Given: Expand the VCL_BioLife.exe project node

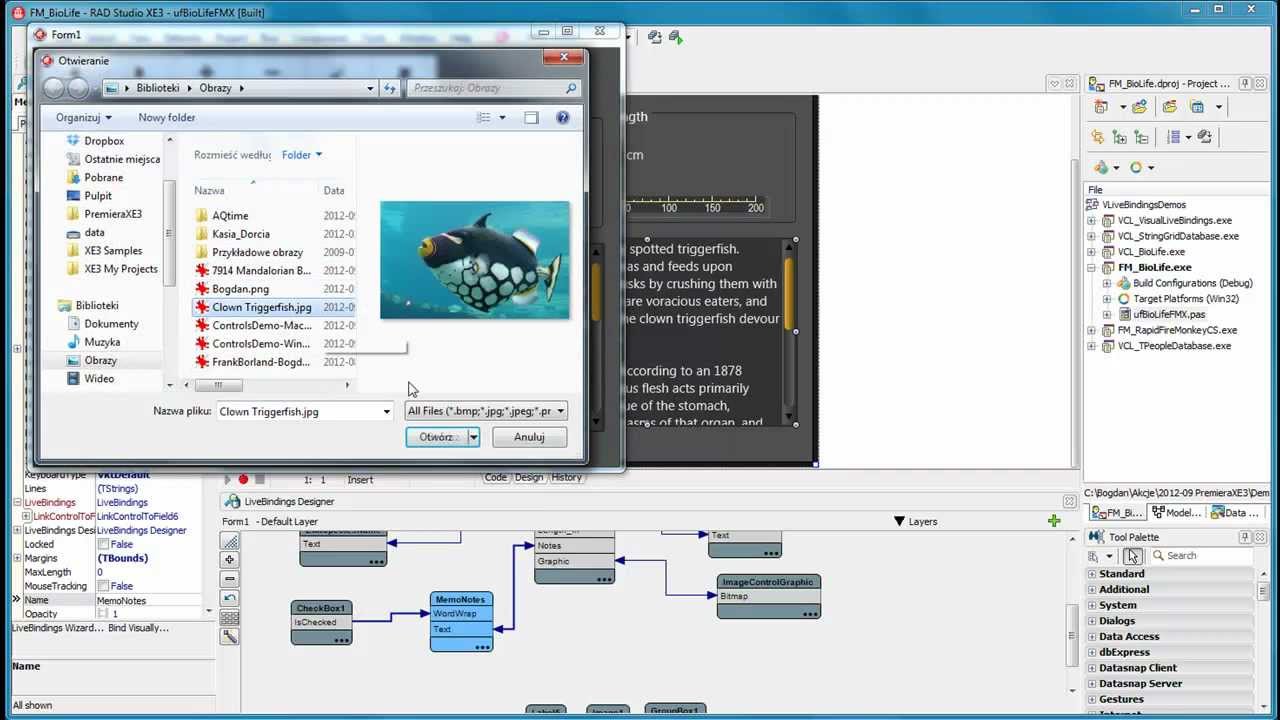Looking at the screenshot, I should click(1092, 252).
